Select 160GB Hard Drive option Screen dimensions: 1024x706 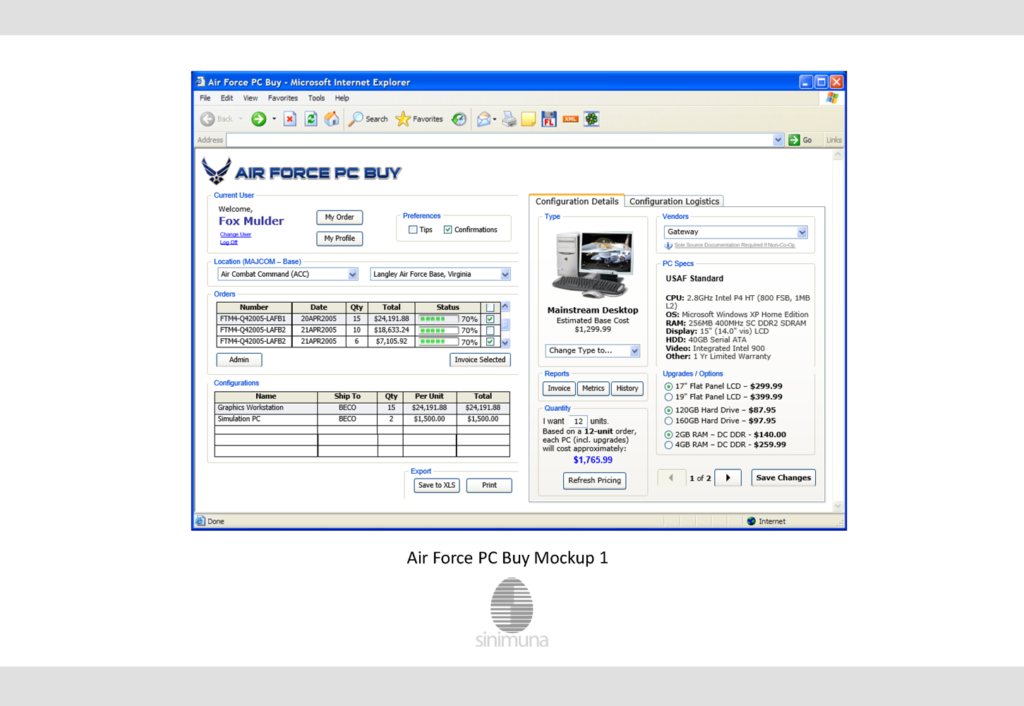tap(669, 421)
